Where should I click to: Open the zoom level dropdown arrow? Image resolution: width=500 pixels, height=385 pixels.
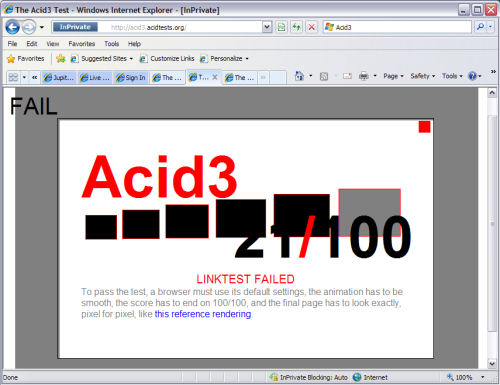coord(482,377)
